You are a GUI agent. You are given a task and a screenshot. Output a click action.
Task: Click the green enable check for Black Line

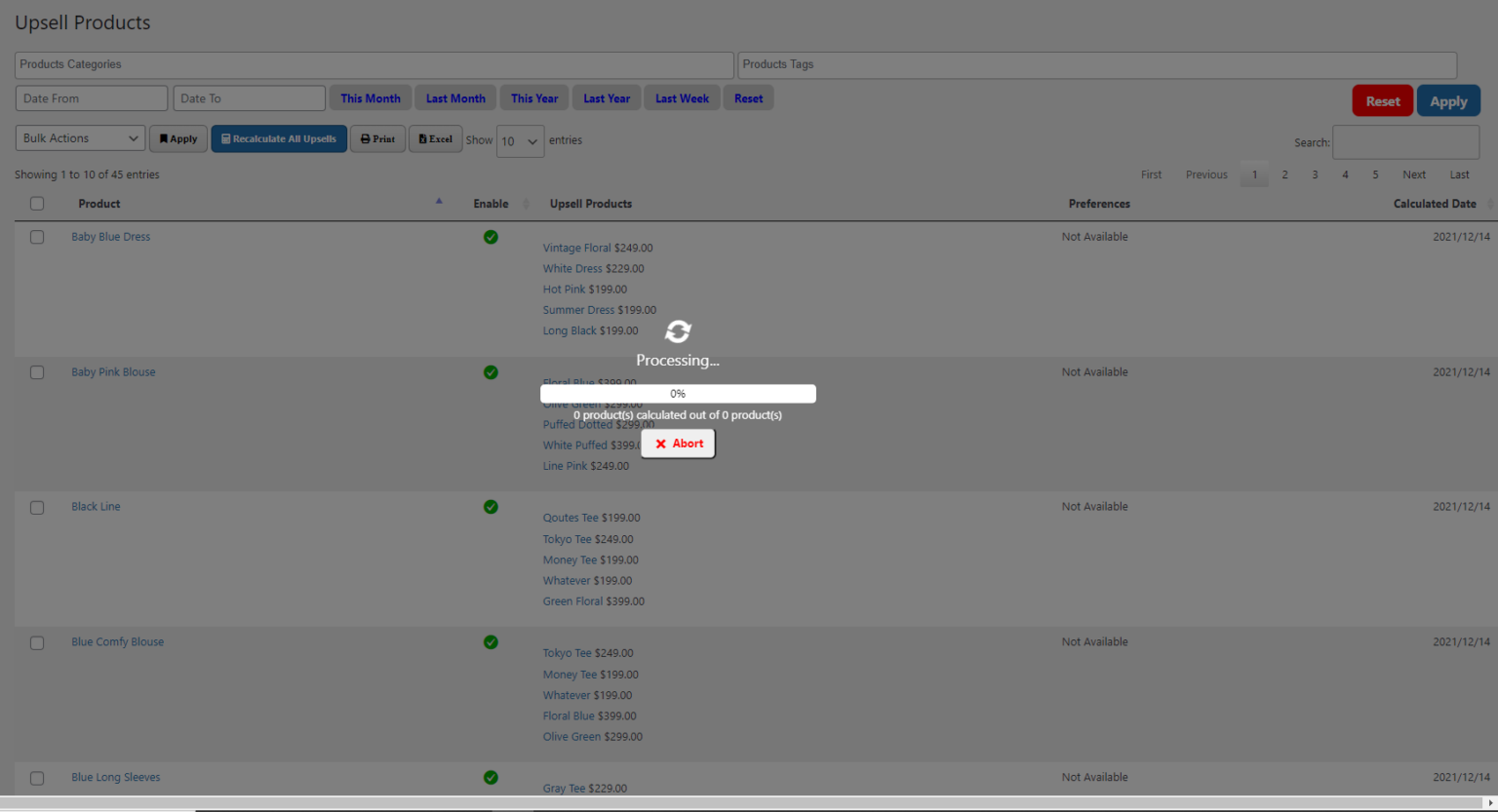[x=491, y=507]
